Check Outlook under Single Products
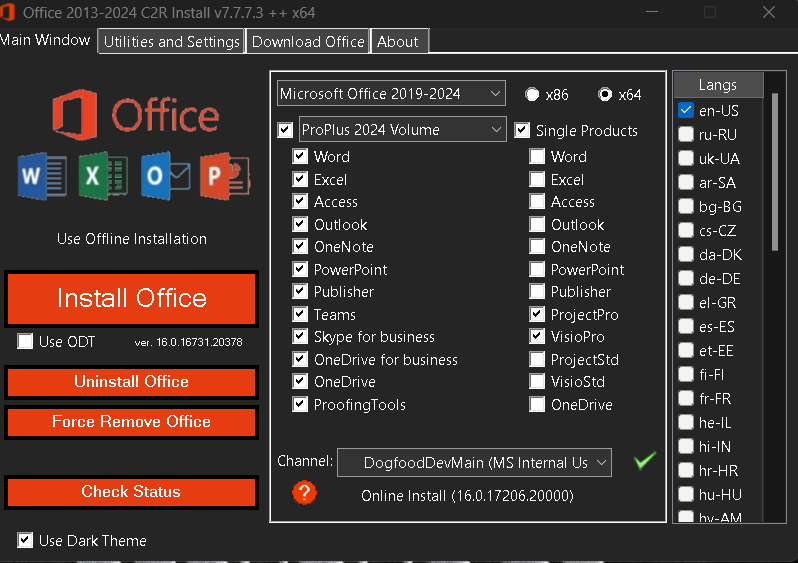 point(537,224)
